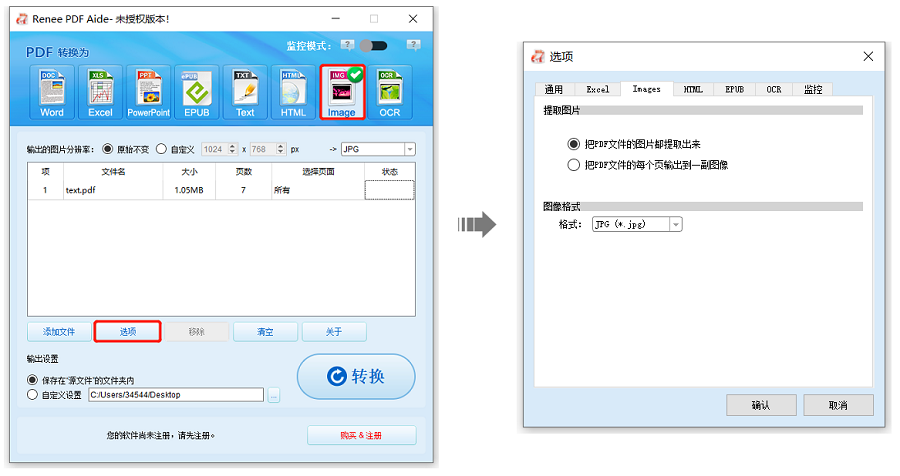Choose the 原始不变 resolution radio button
900x476 pixels.
(107, 149)
